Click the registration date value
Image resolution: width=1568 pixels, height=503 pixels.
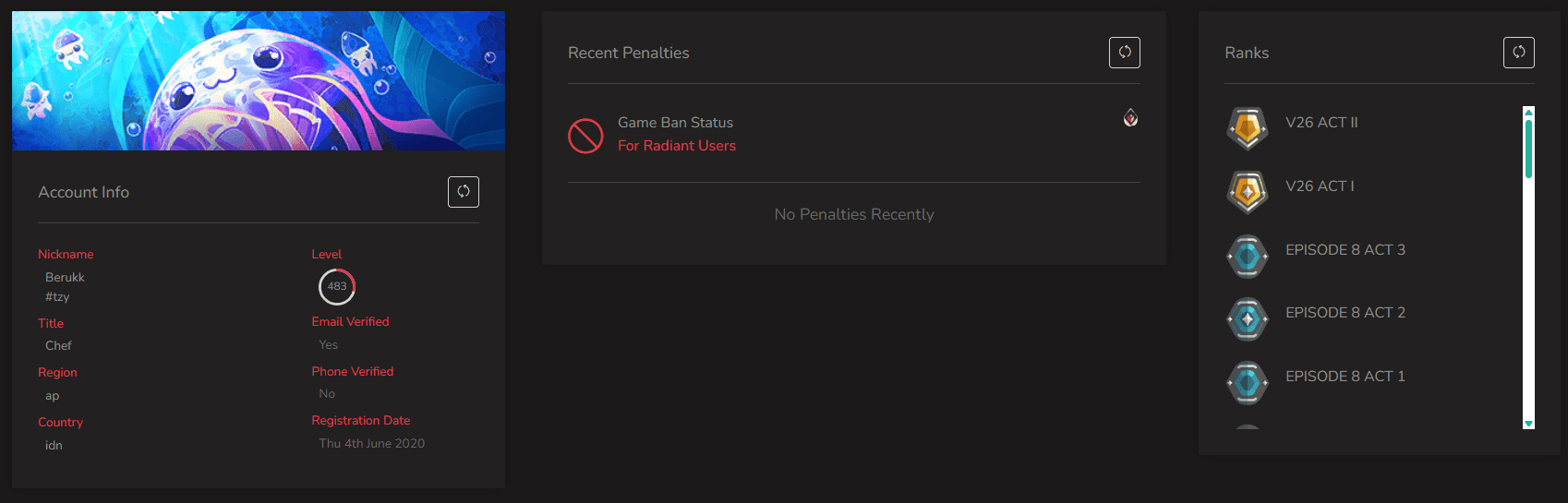(372, 444)
